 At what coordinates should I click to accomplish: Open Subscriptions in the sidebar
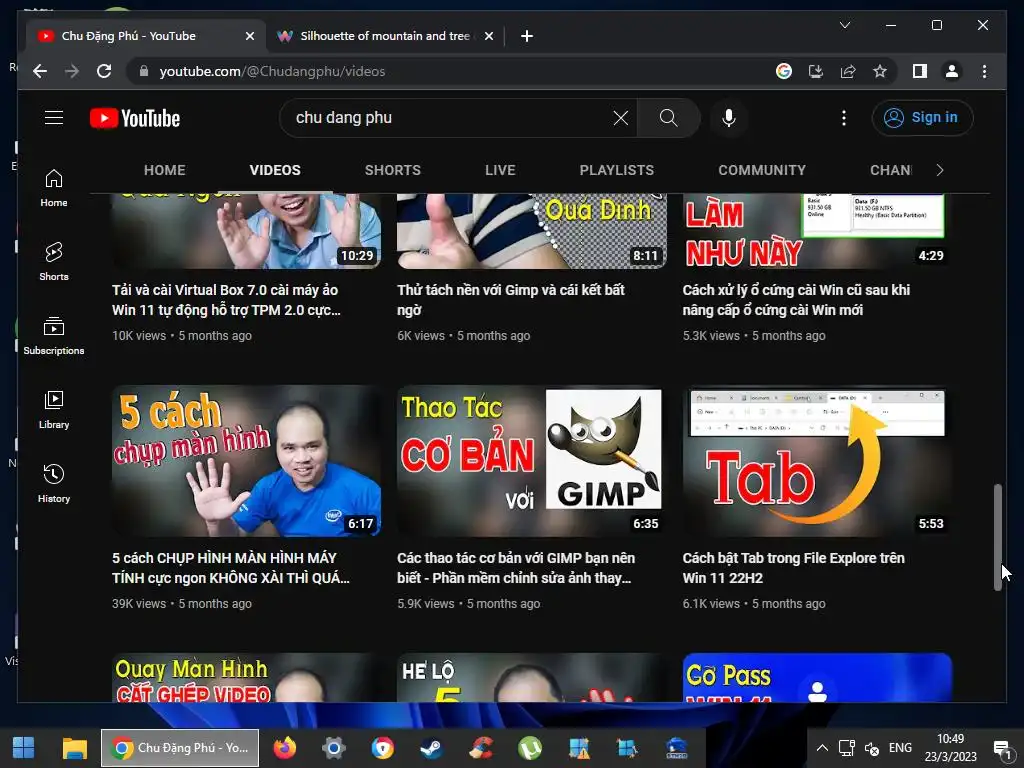(54, 336)
